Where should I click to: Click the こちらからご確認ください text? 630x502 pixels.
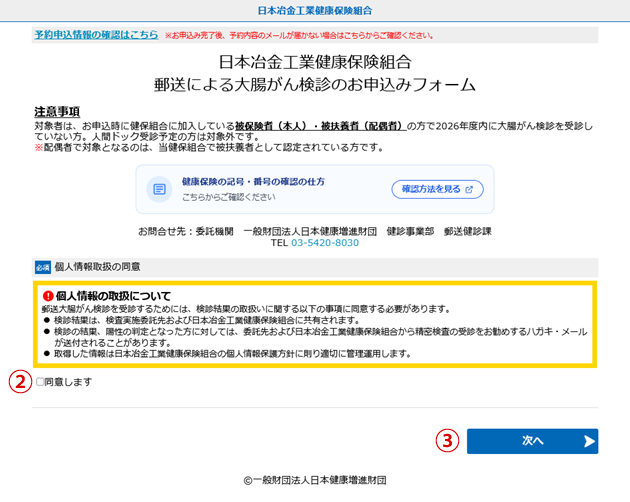pos(229,197)
